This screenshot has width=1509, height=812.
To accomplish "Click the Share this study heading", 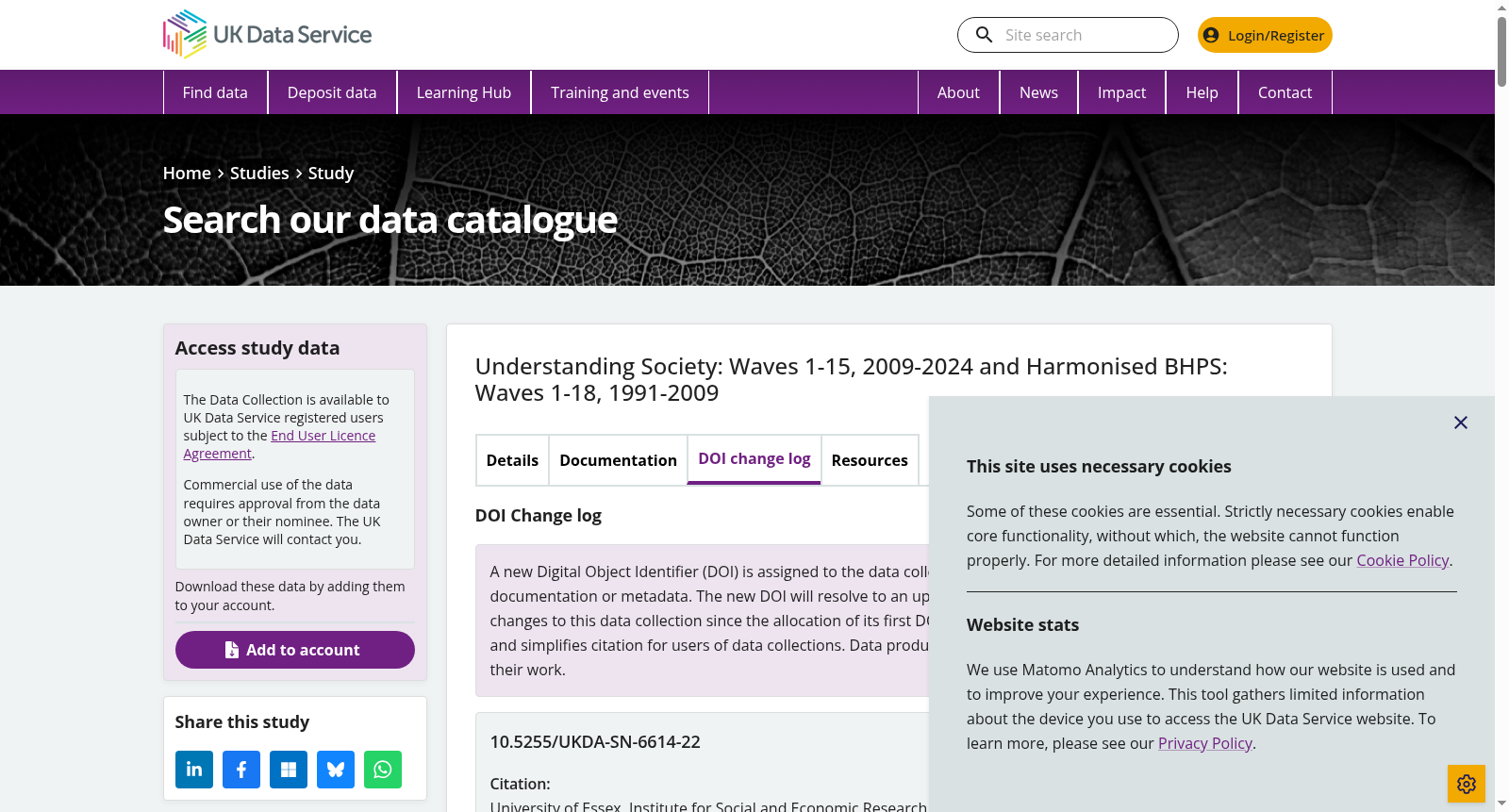I will (x=242, y=722).
